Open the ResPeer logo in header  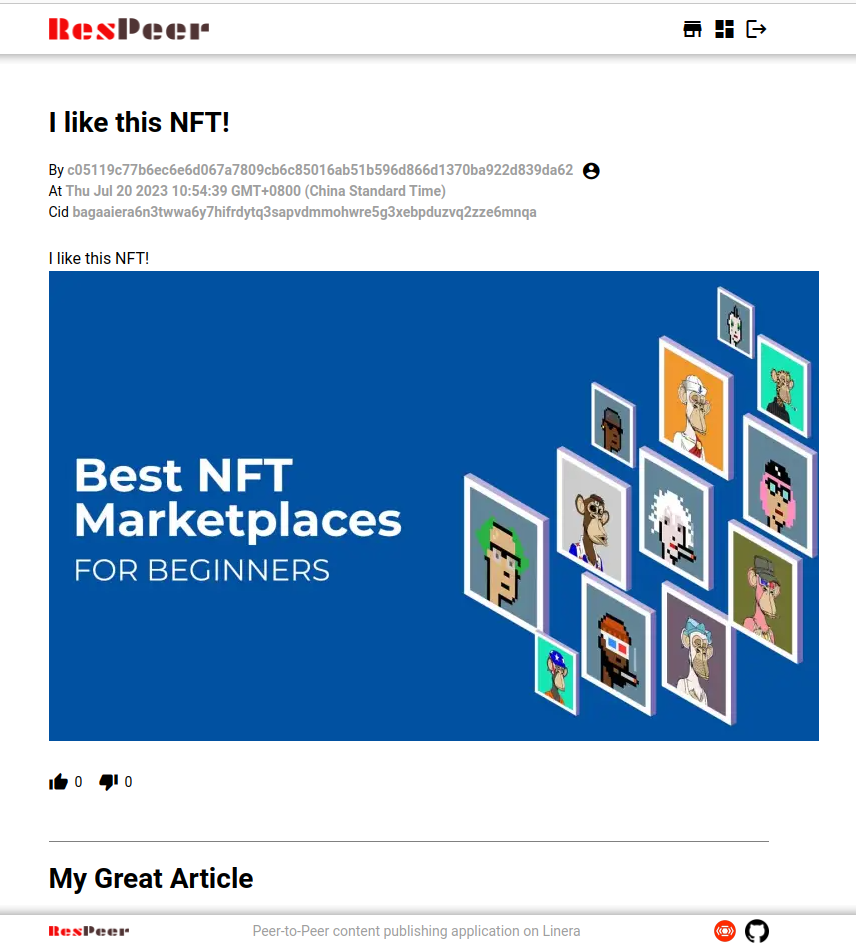coord(129,29)
